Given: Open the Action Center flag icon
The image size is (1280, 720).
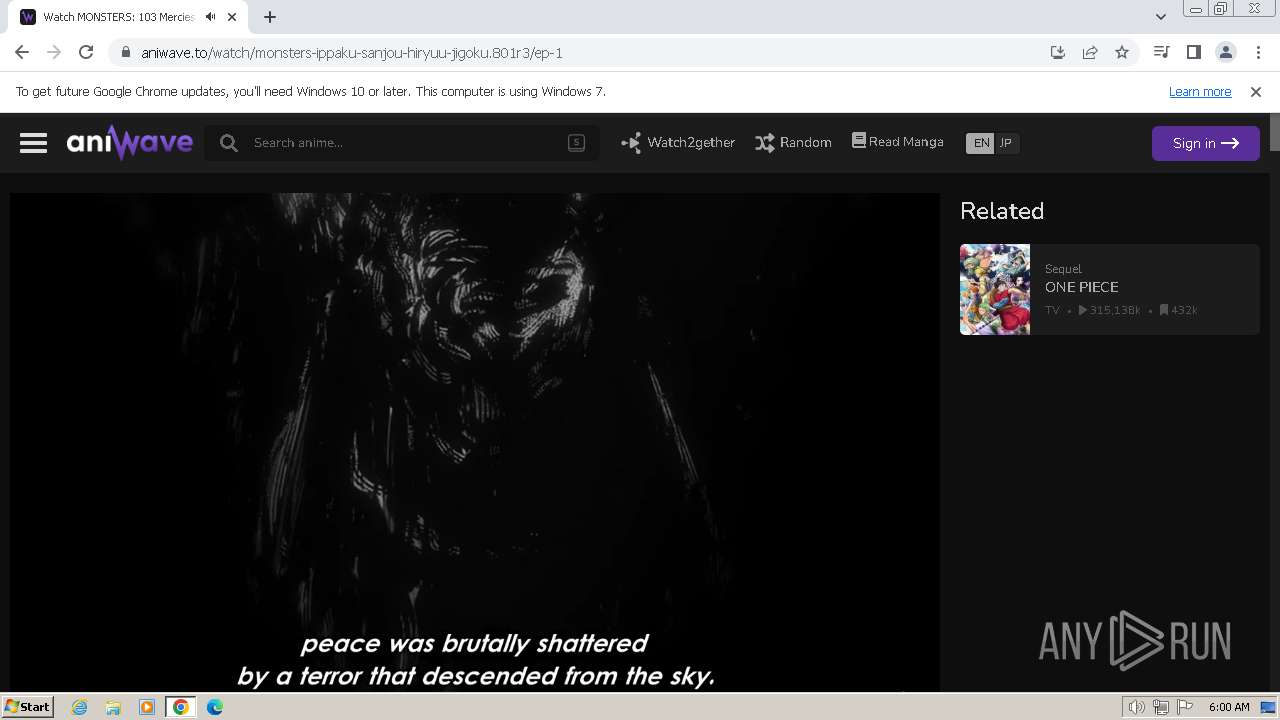Looking at the screenshot, I should [1185, 707].
